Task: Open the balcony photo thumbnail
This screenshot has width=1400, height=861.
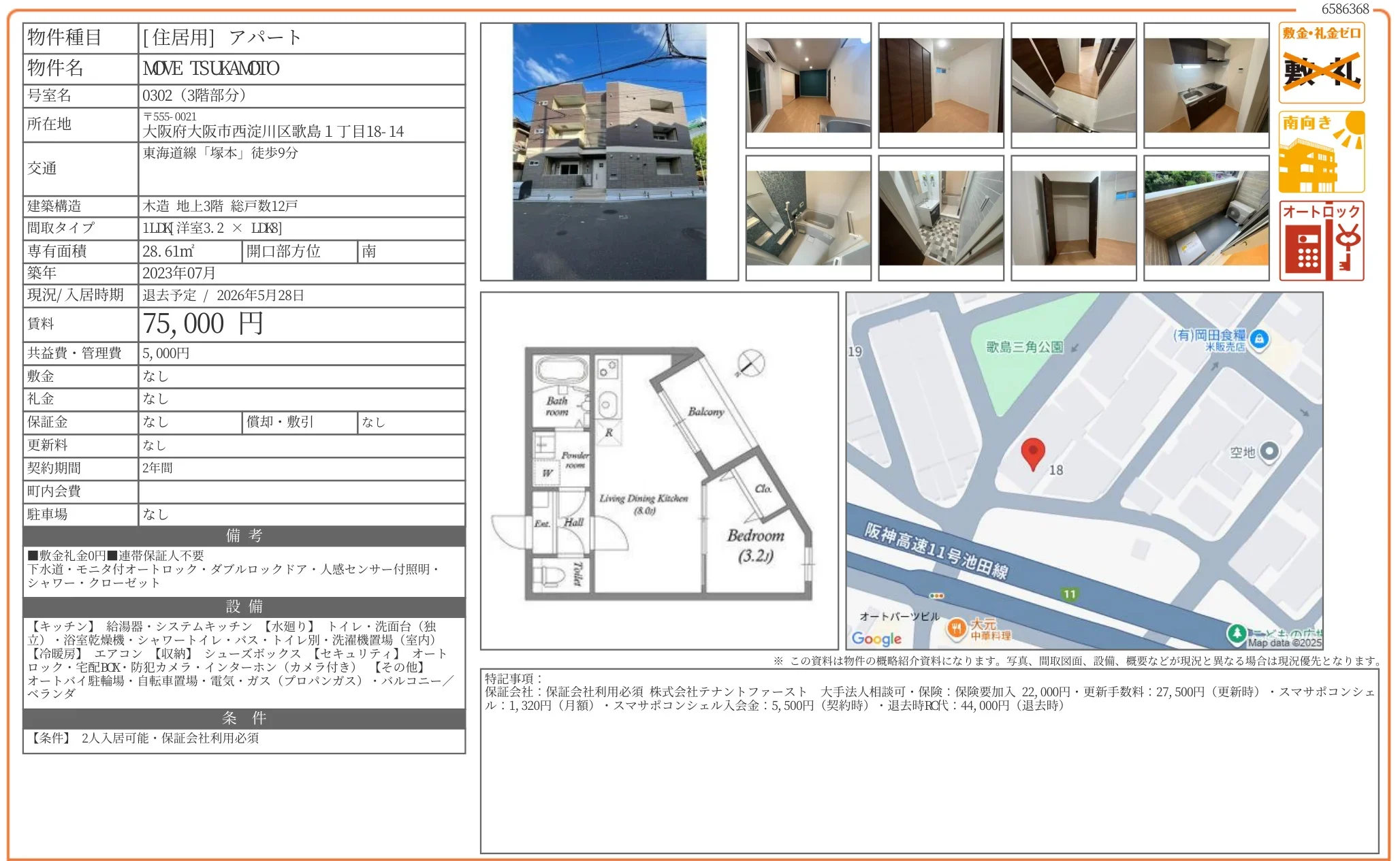Action: click(1206, 218)
